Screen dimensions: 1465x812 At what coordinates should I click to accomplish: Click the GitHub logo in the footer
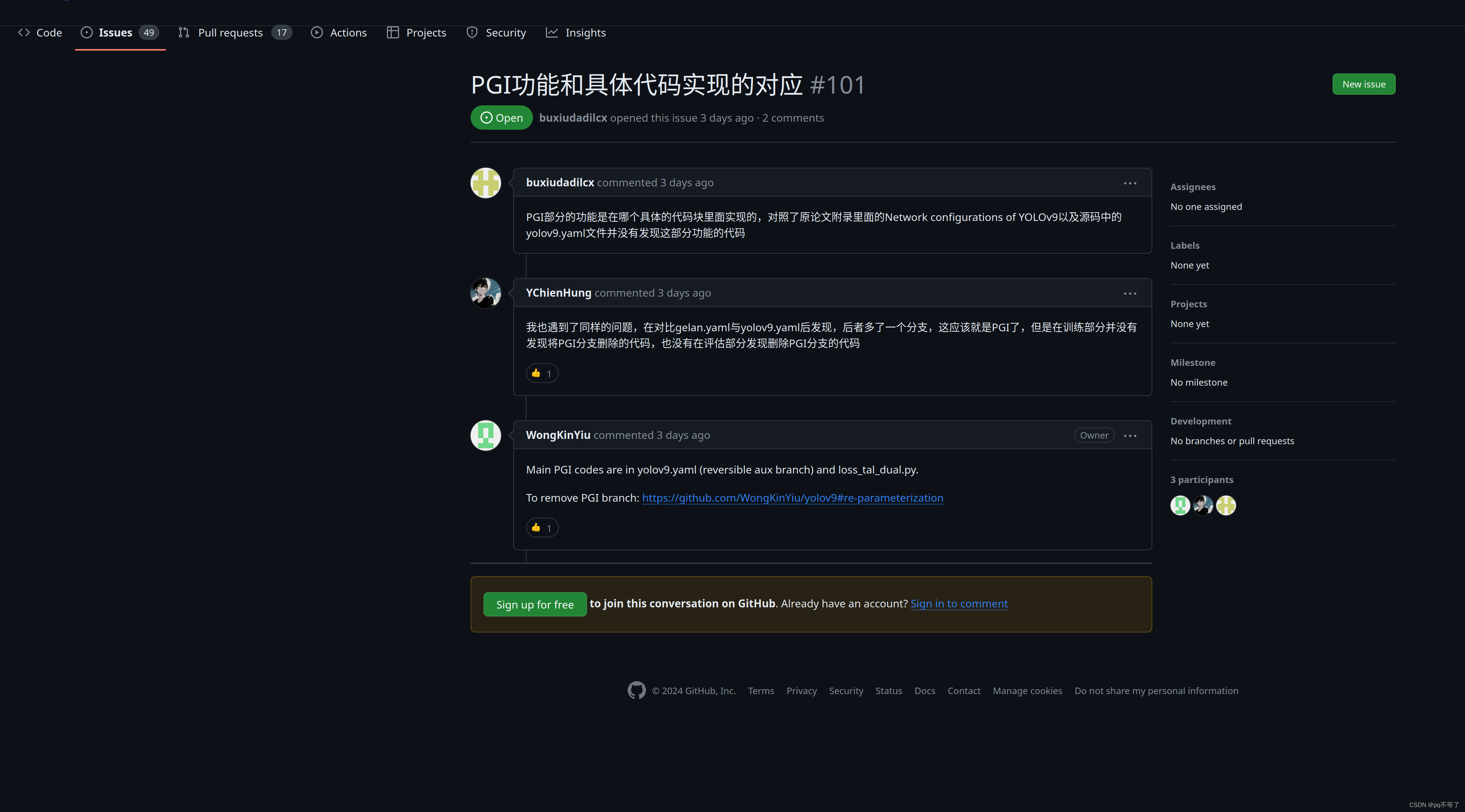point(636,690)
